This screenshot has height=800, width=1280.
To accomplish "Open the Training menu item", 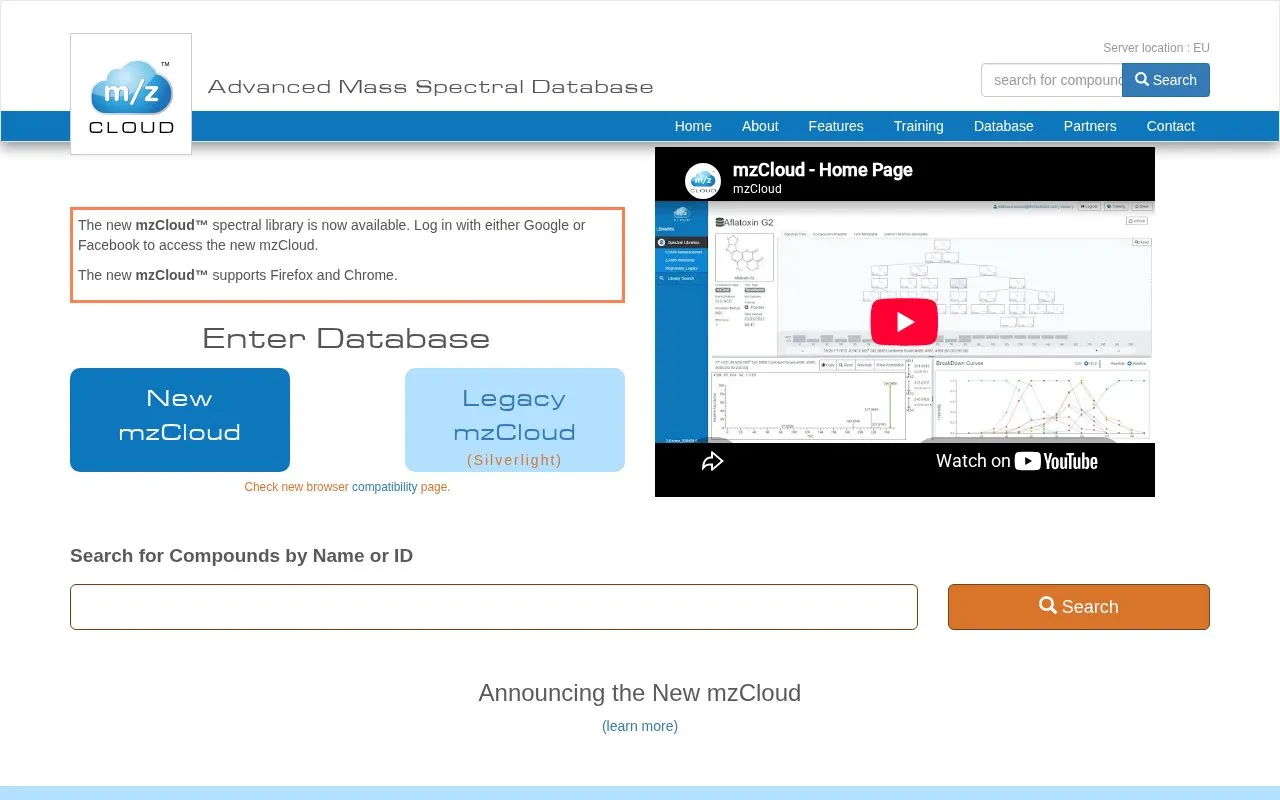I will 918,126.
